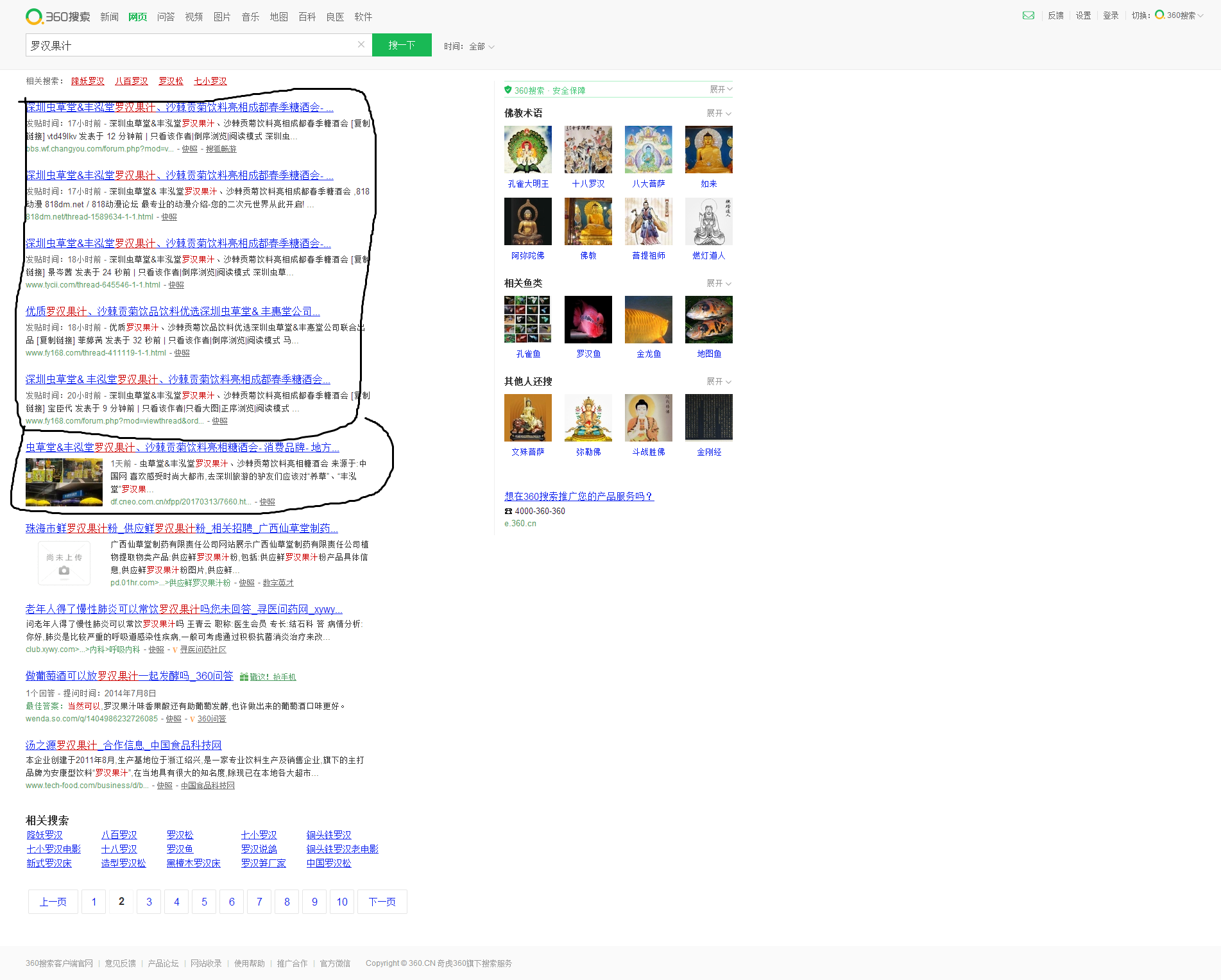The width and height of the screenshot is (1221, 980).
Task: Click the 软件 tab
Action: (x=363, y=17)
